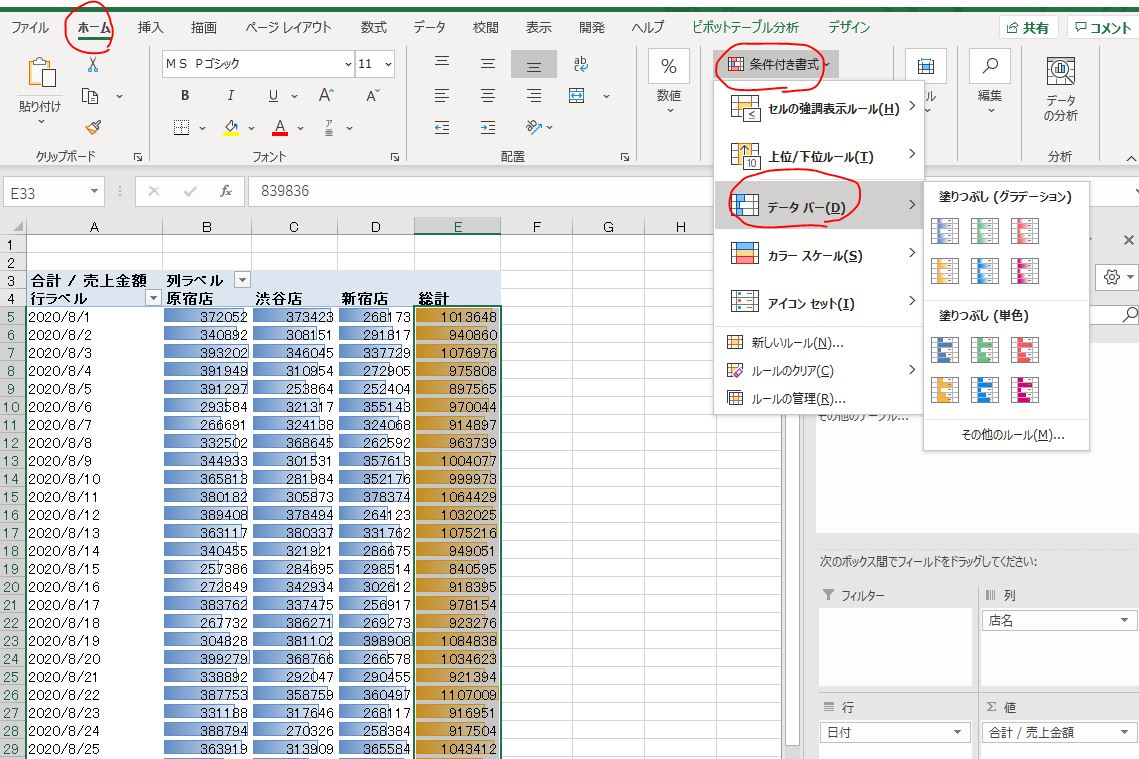Open the 列ラベル filter dropdown
This screenshot has width=1139, height=759.
[242, 280]
